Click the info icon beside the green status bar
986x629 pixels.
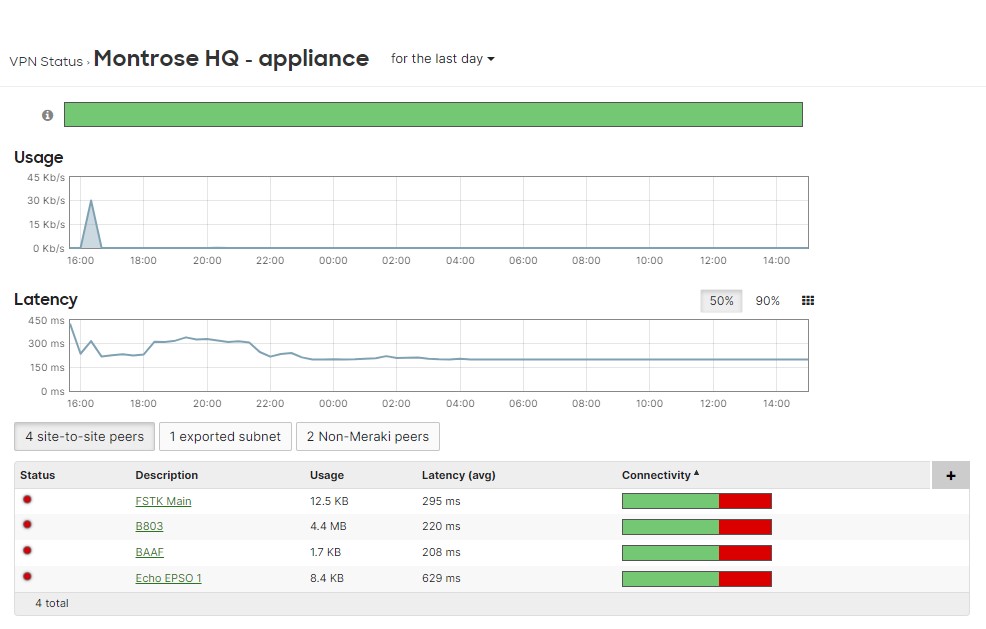pos(47,116)
